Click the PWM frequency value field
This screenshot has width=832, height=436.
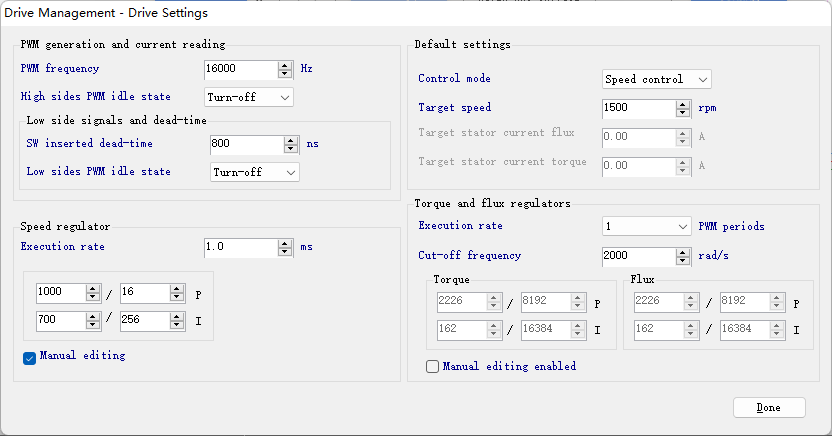coord(241,69)
